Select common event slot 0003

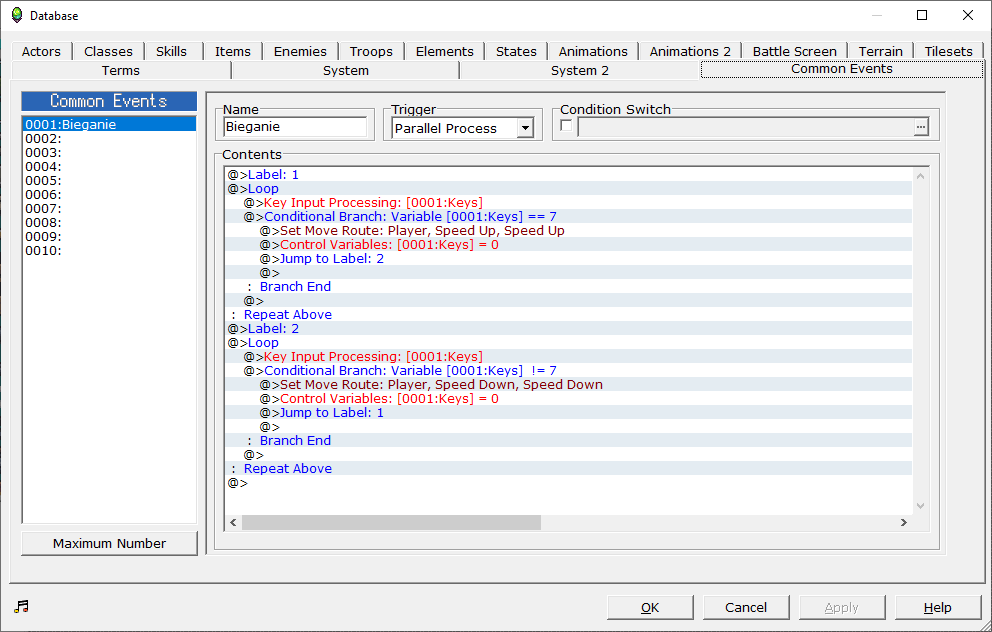pyautogui.click(x=109, y=152)
